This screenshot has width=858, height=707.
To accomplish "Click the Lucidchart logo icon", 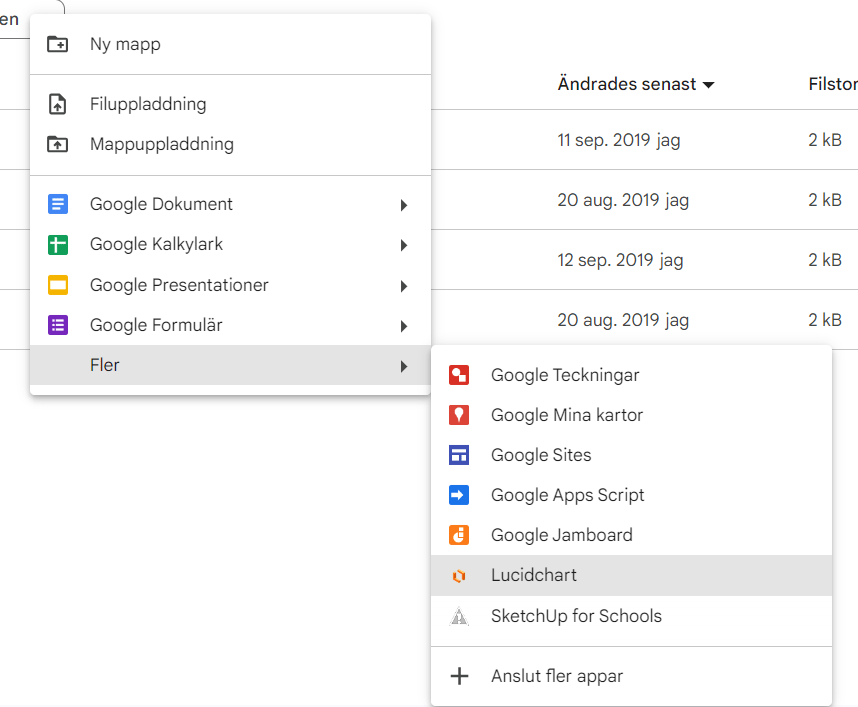I will click(x=459, y=576).
